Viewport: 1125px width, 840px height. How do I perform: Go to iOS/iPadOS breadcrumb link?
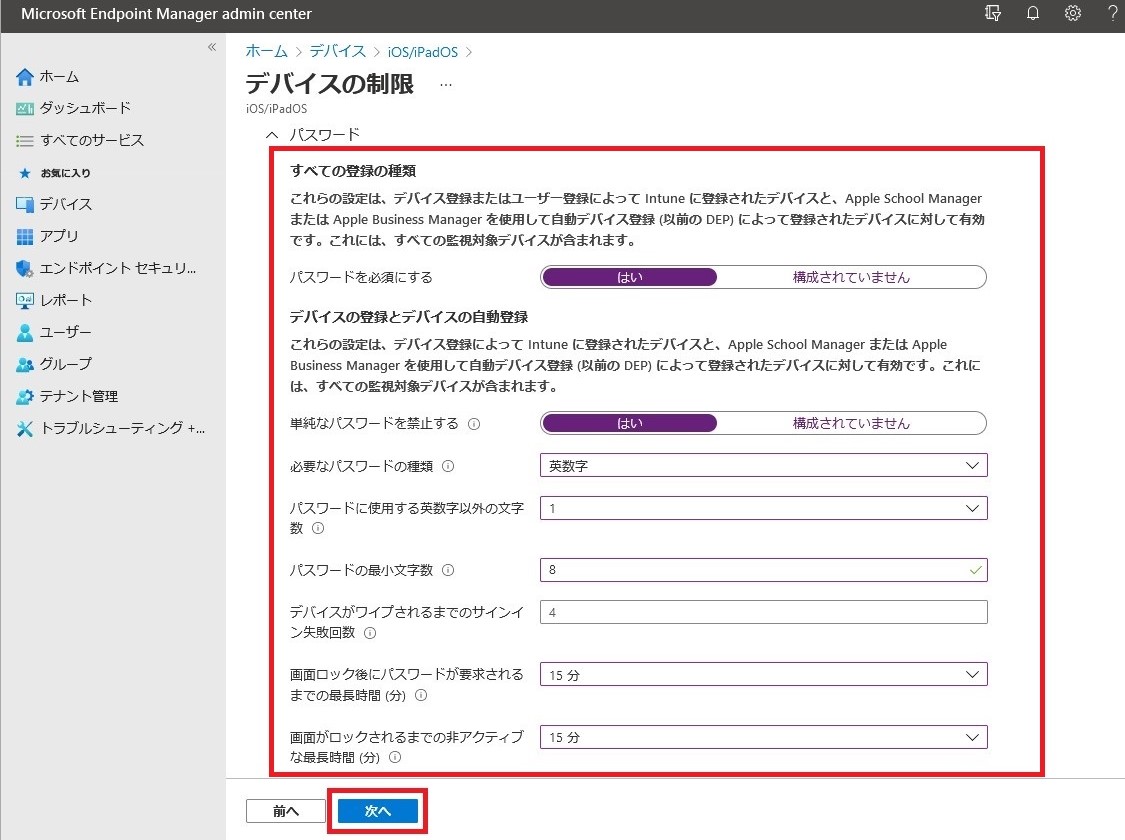[423, 52]
